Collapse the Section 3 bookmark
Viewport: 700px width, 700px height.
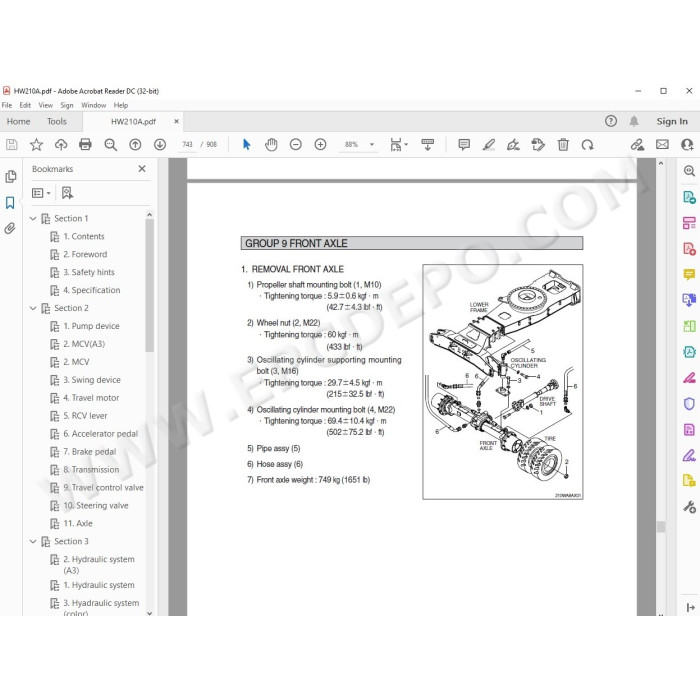33,541
